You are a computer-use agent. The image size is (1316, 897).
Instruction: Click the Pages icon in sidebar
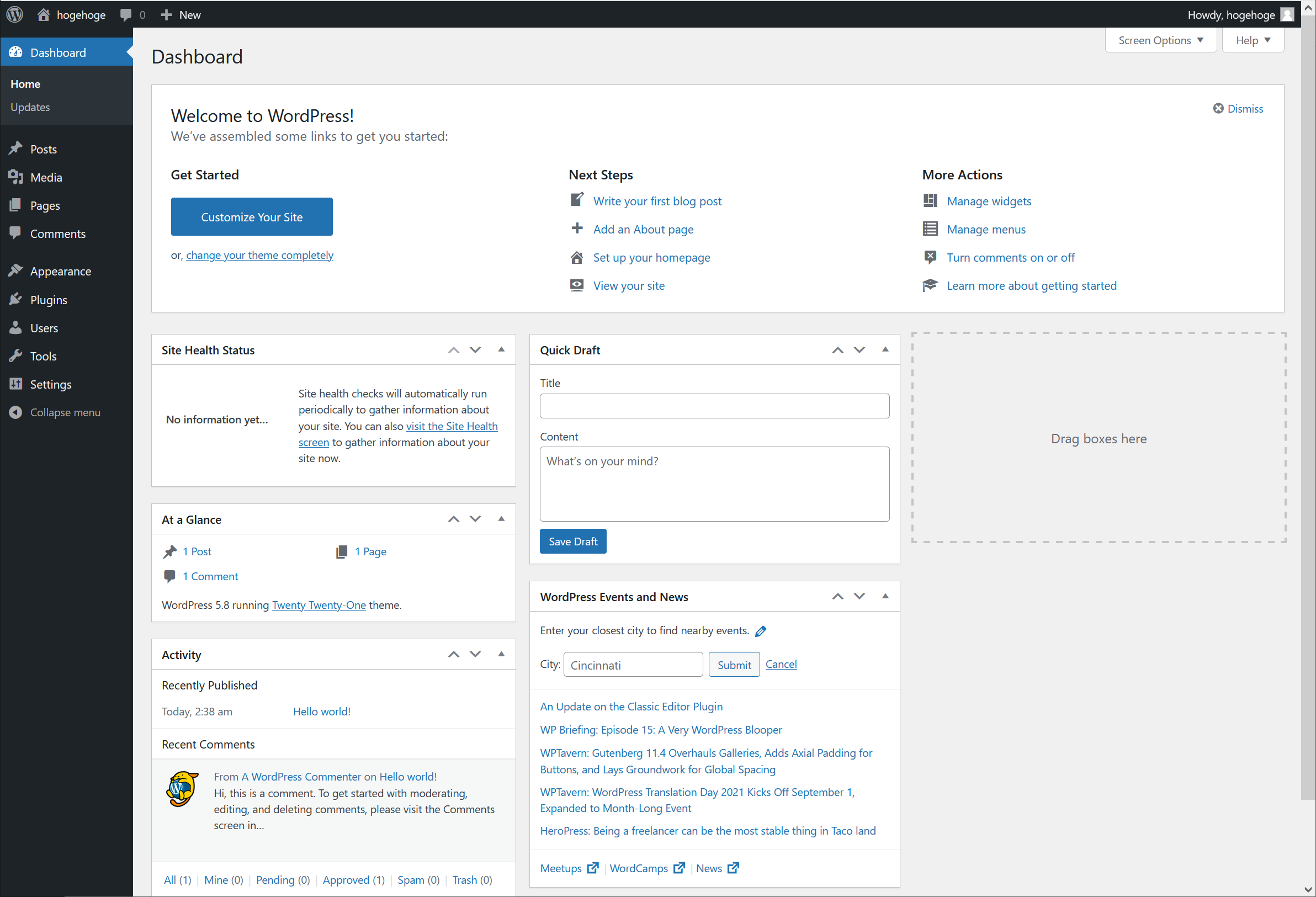(x=15, y=205)
